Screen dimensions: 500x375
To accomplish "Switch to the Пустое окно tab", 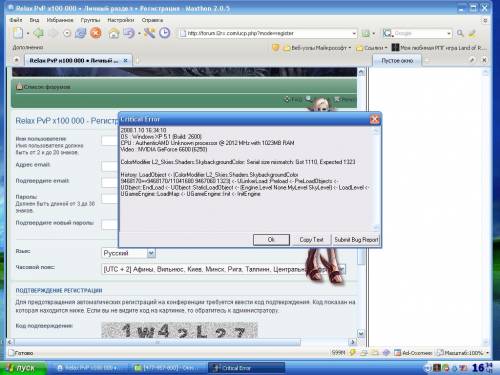I will coord(397,61).
